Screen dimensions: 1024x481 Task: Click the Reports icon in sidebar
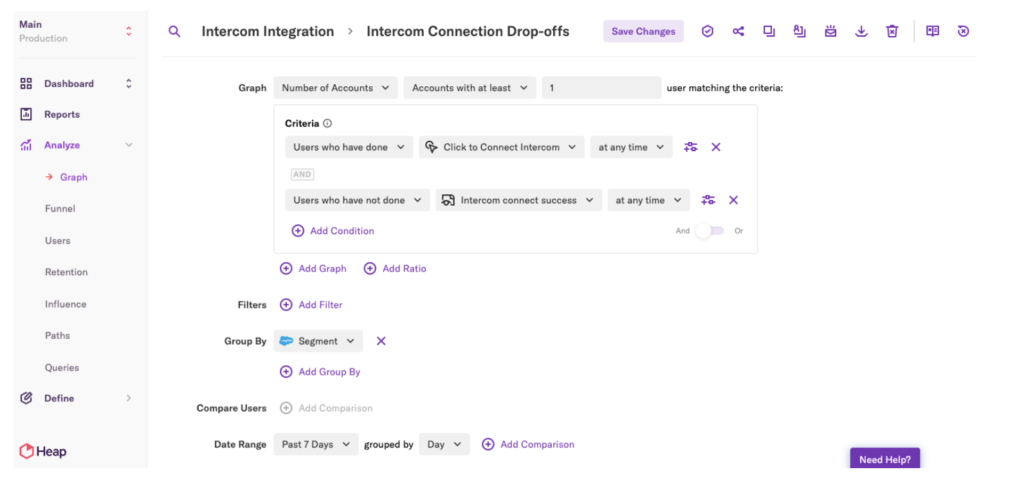tap(26, 114)
